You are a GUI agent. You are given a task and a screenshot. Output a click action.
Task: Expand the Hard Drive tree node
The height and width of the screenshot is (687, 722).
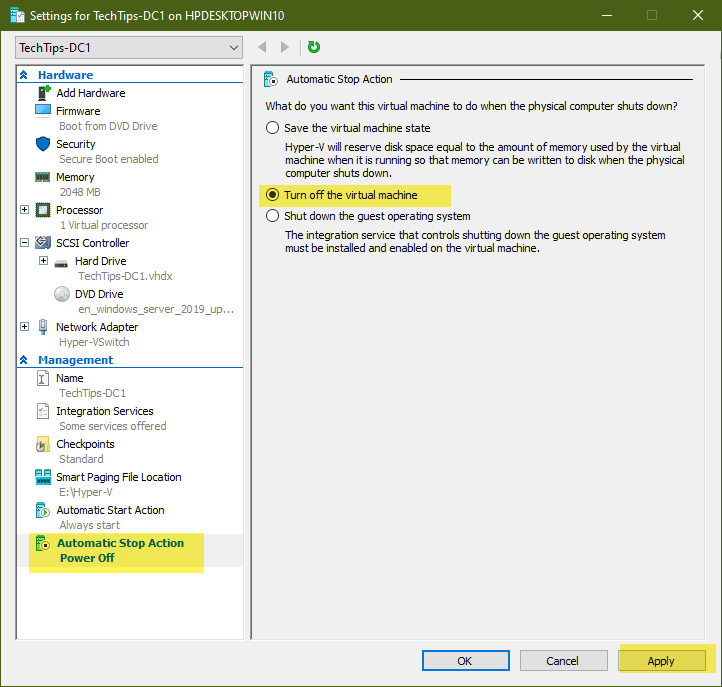coord(43,261)
